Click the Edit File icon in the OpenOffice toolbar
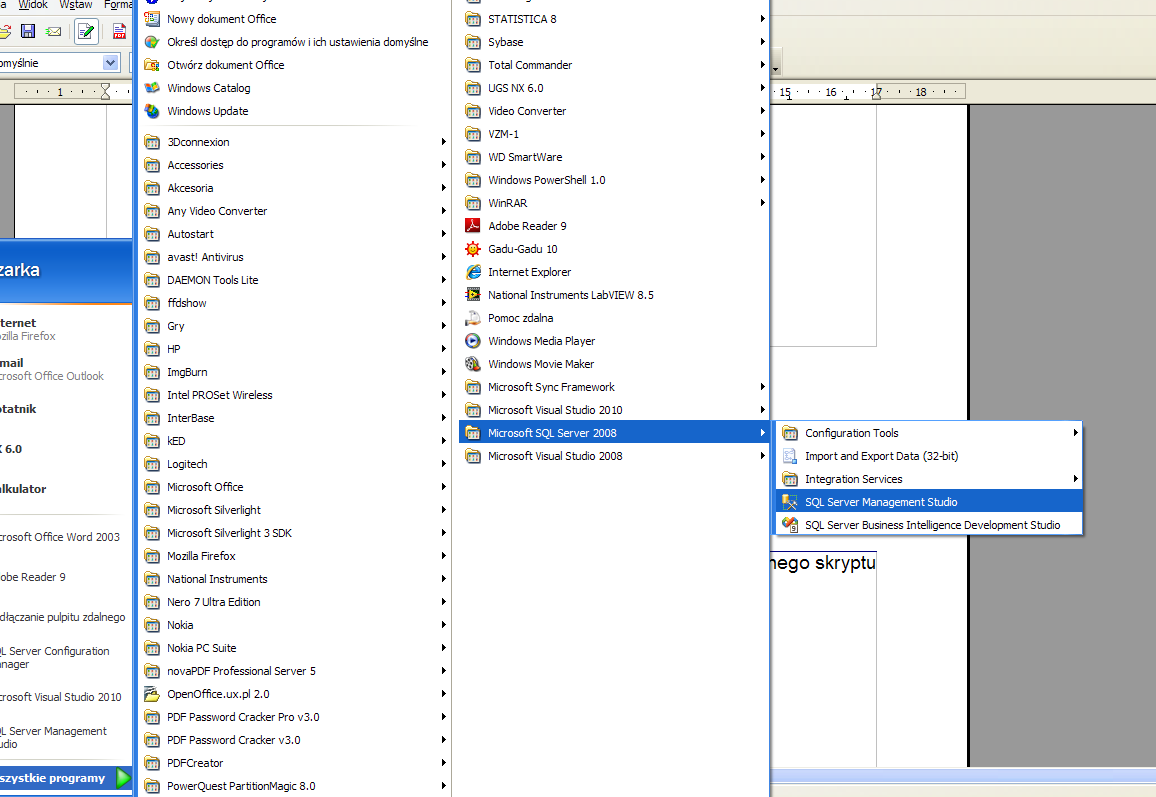Viewport: 1156px width, 797px height. (86, 31)
